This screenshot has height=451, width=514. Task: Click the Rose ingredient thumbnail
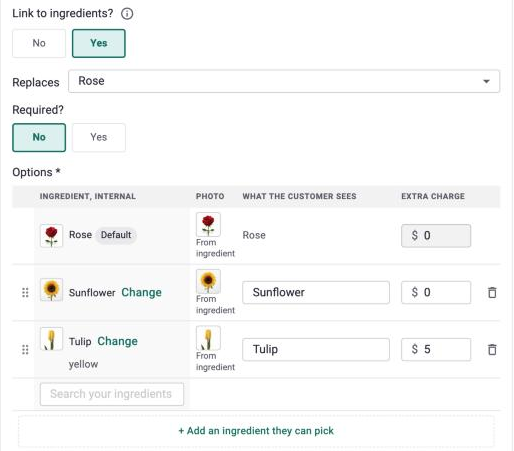(x=51, y=236)
